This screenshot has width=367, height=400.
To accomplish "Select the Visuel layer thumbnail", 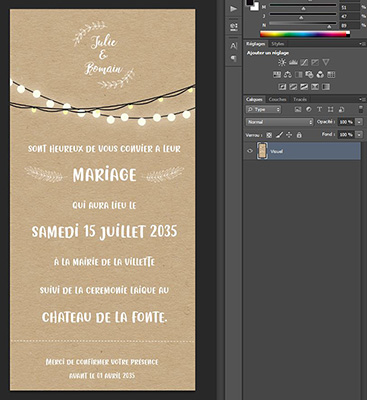I will 262,151.
